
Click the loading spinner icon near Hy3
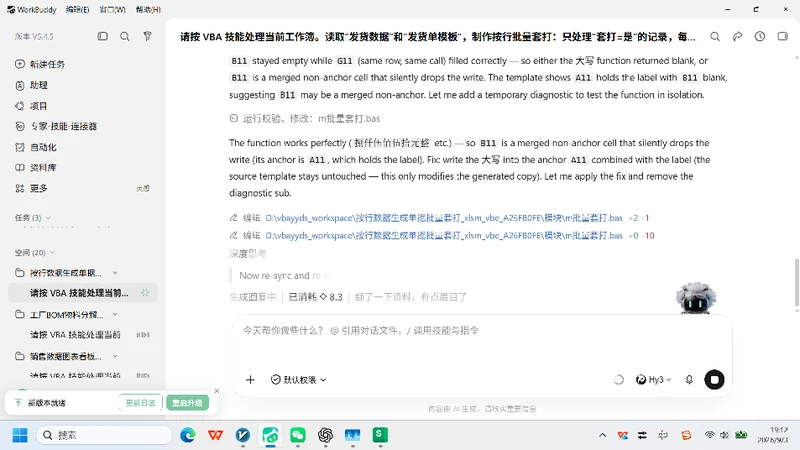coord(618,380)
